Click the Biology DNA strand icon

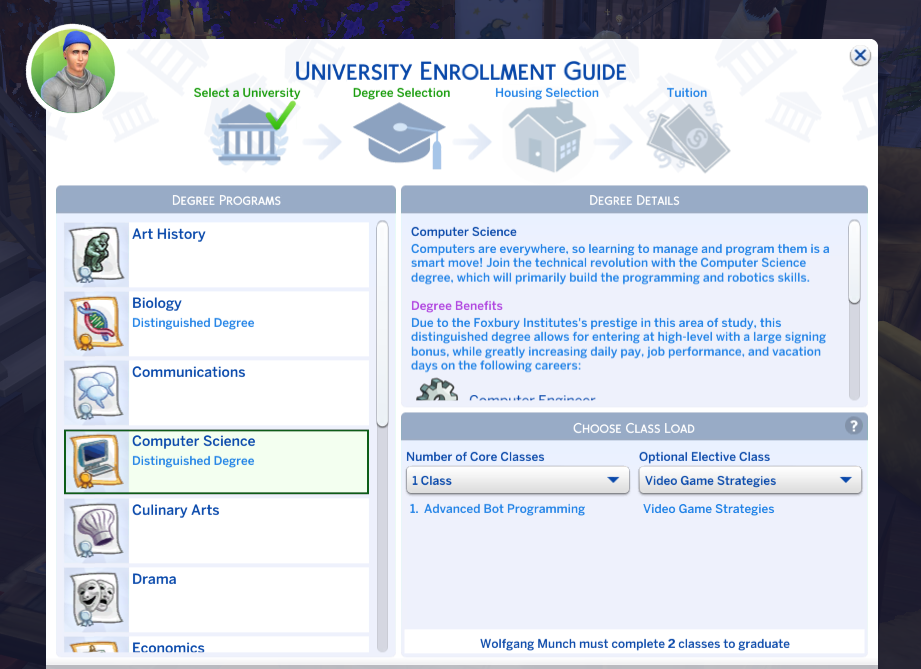(96, 324)
